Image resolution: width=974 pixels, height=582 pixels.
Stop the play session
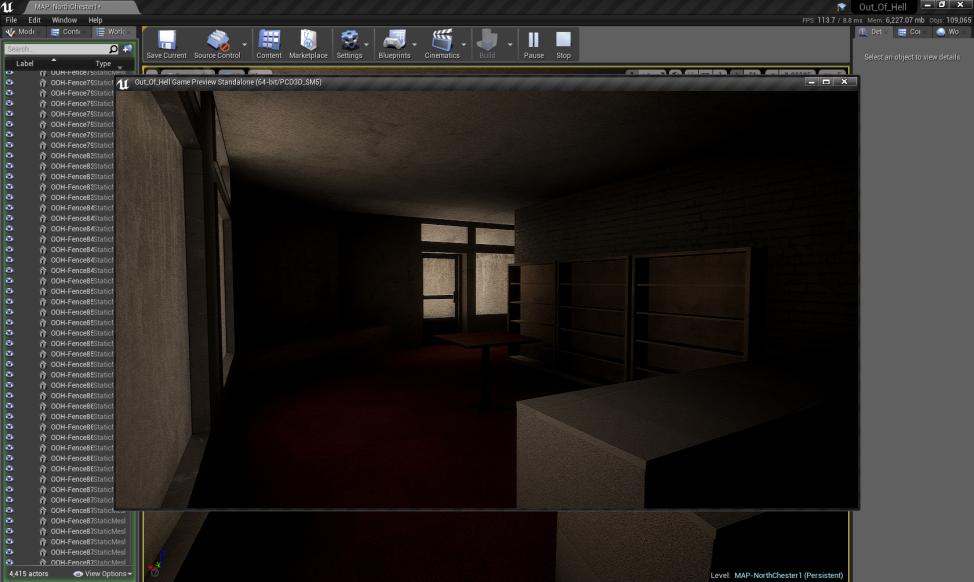563,43
